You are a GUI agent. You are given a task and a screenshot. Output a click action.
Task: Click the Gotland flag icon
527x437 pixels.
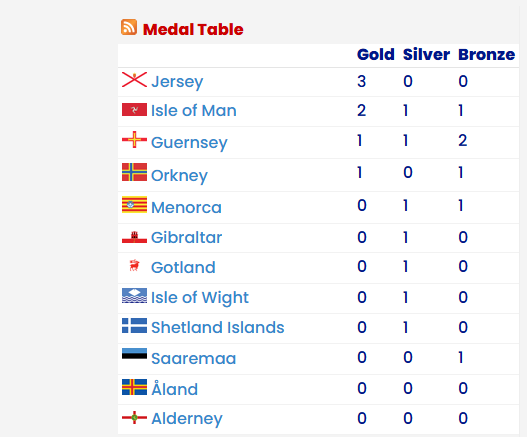point(134,266)
